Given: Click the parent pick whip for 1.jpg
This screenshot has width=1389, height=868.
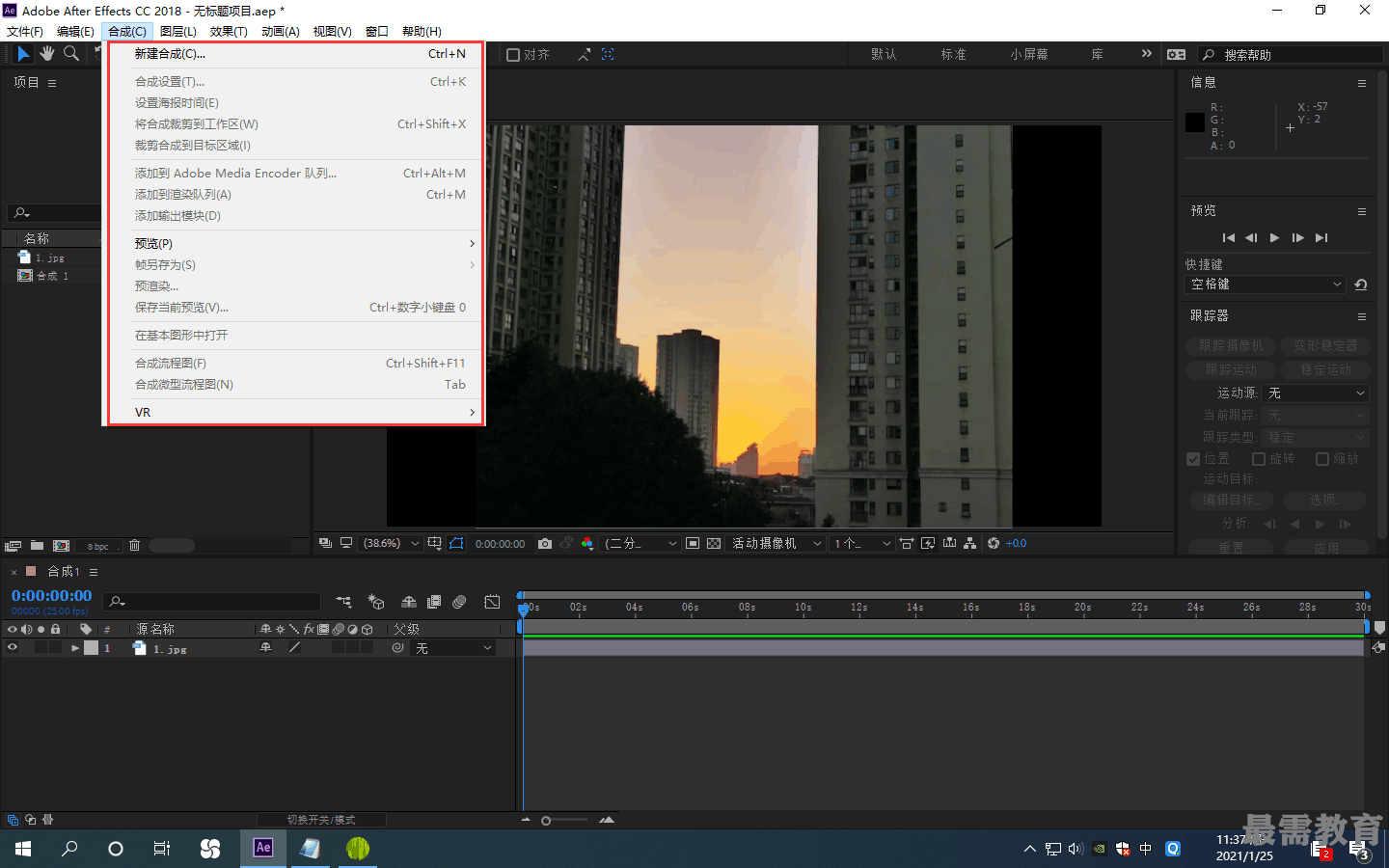Looking at the screenshot, I should coord(397,648).
